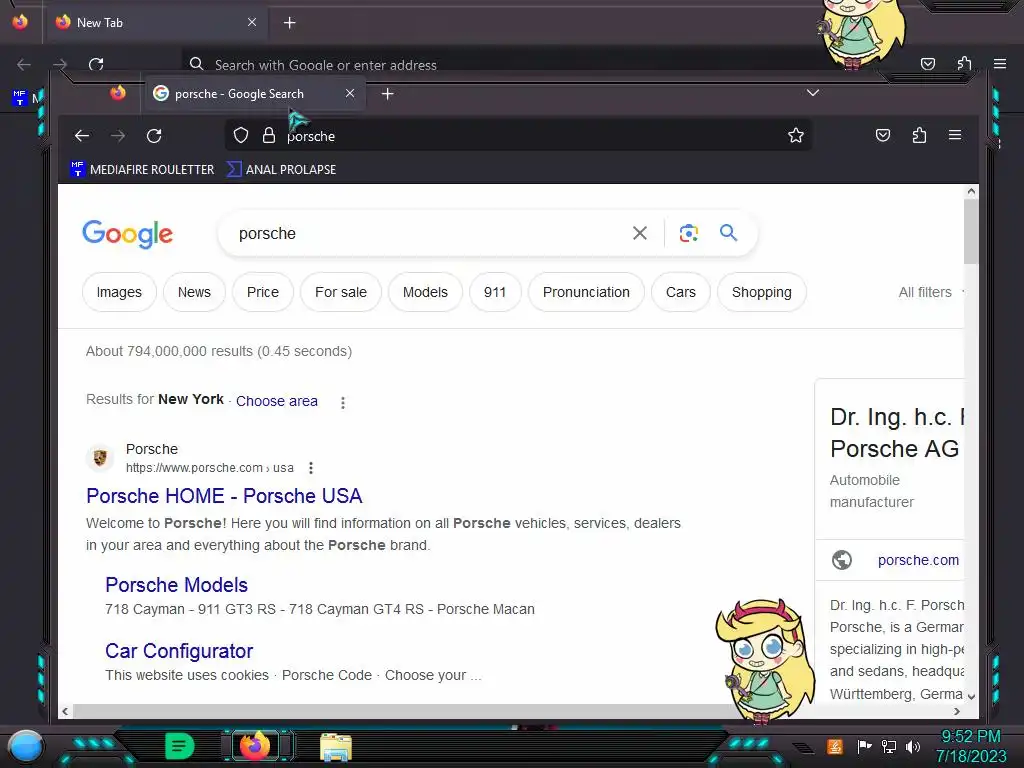Click the https://www.porsche.com › usa url text
The height and width of the screenshot is (768, 1024).
pos(210,468)
